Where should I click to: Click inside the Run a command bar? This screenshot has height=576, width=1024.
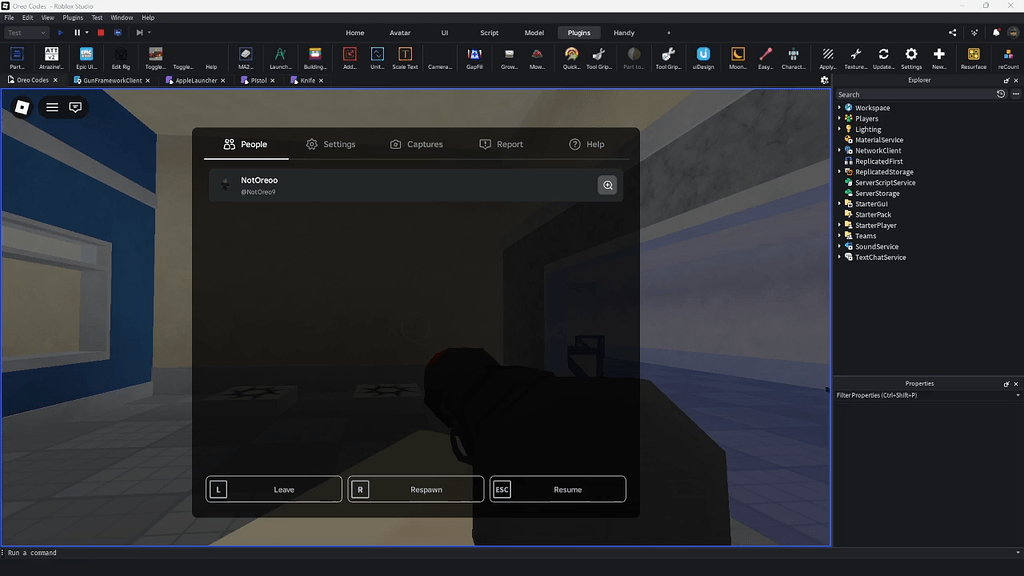pos(60,552)
